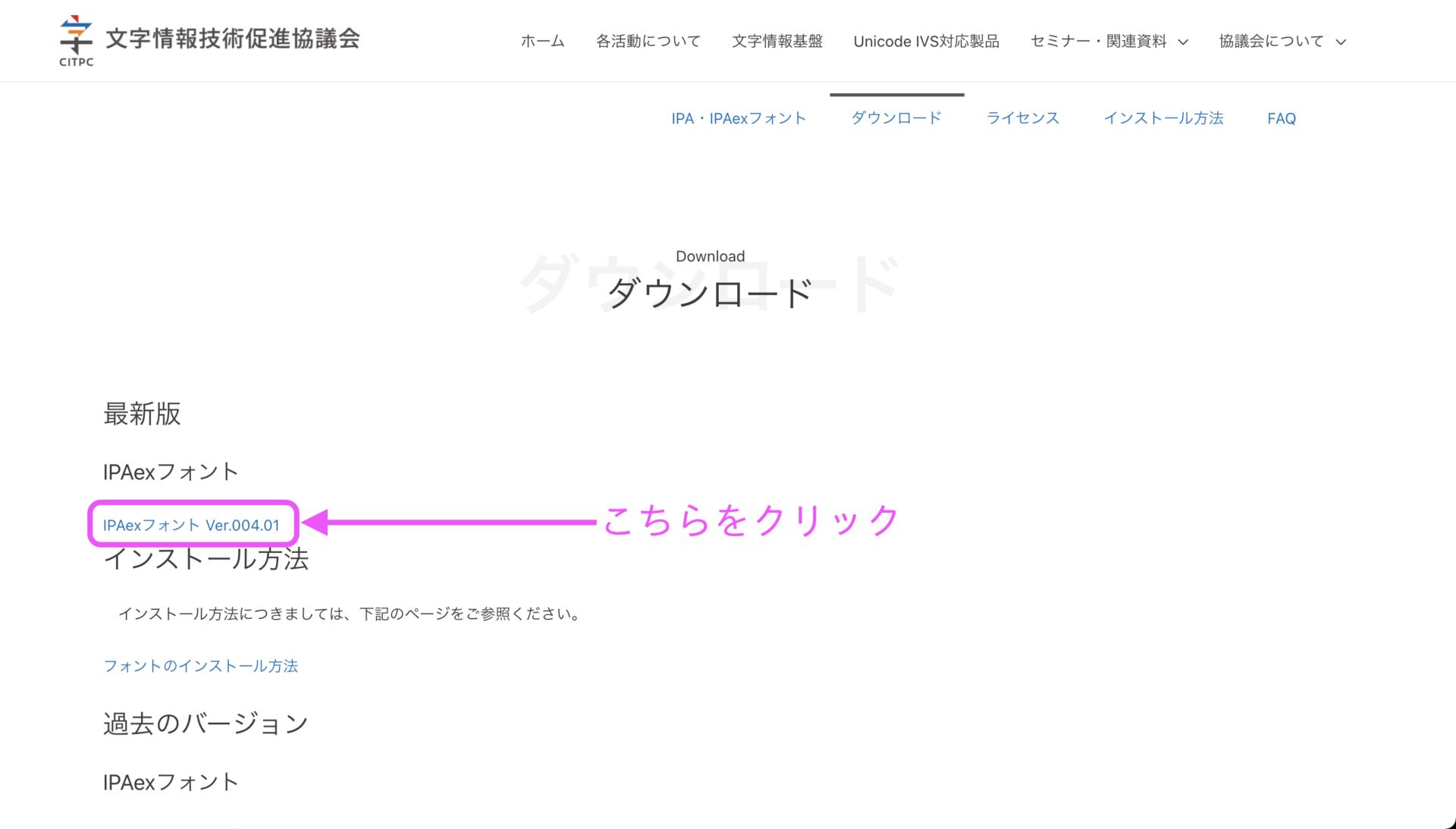Switch to the インストール方法 tab

(1164, 118)
